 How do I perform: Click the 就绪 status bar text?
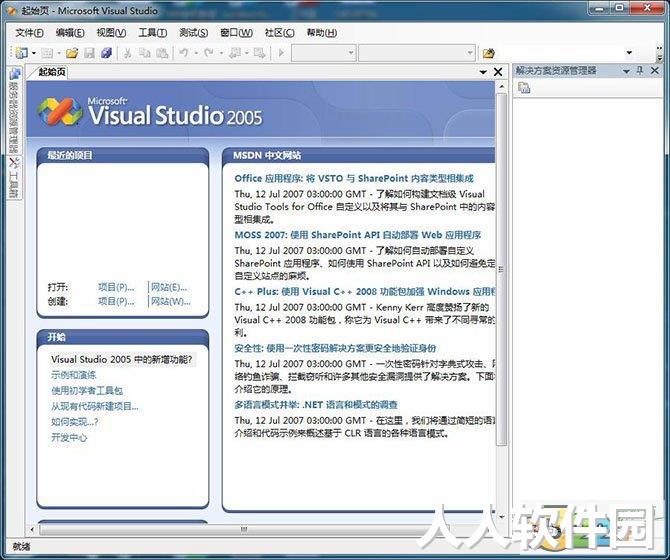pos(21,546)
